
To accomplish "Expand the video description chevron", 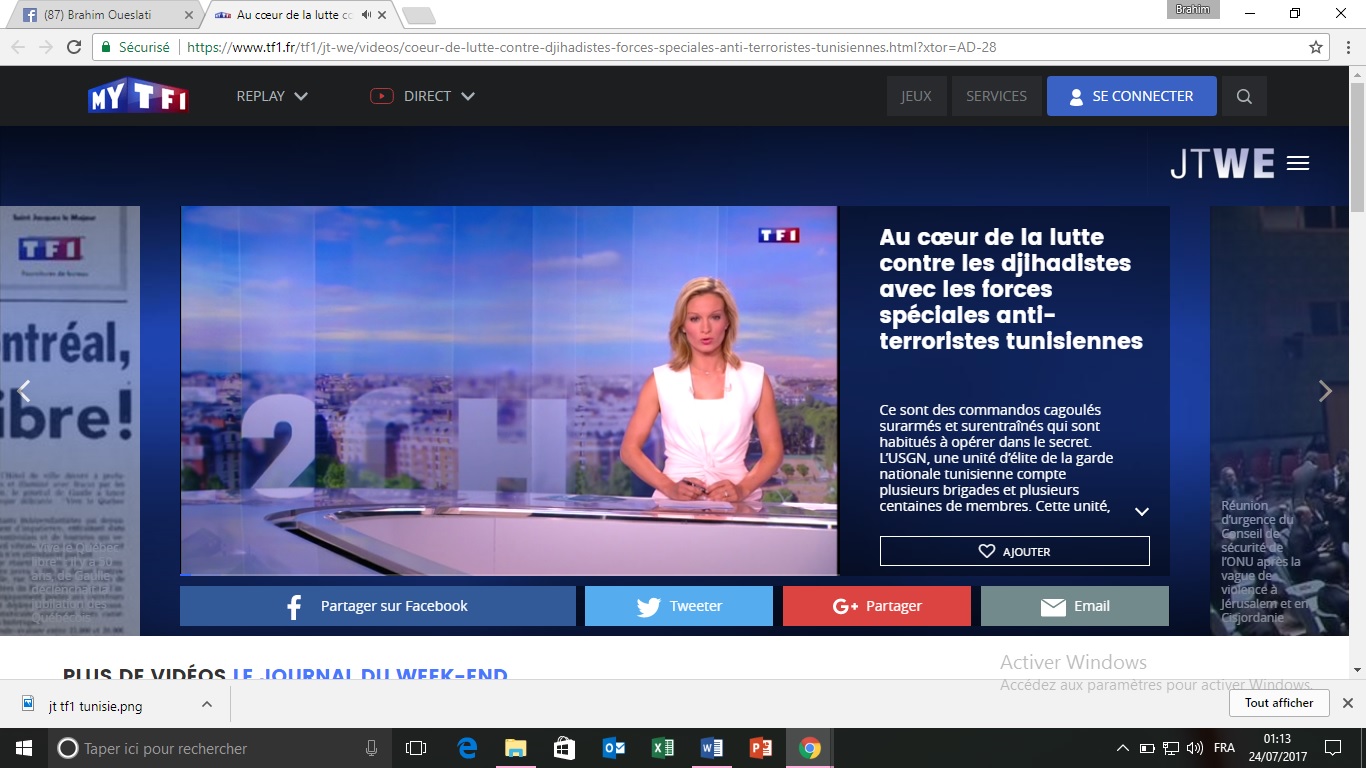I will tap(1141, 511).
